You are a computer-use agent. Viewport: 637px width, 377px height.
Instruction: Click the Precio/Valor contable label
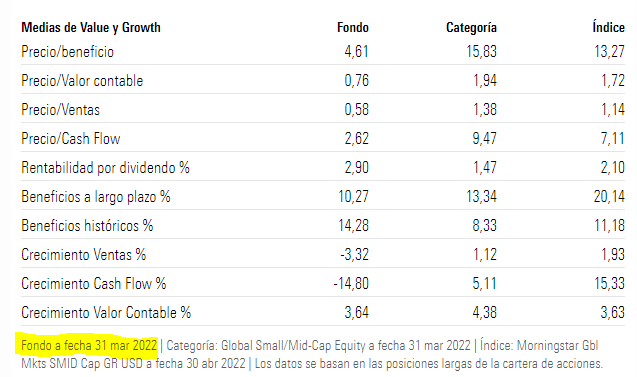pos(82,80)
